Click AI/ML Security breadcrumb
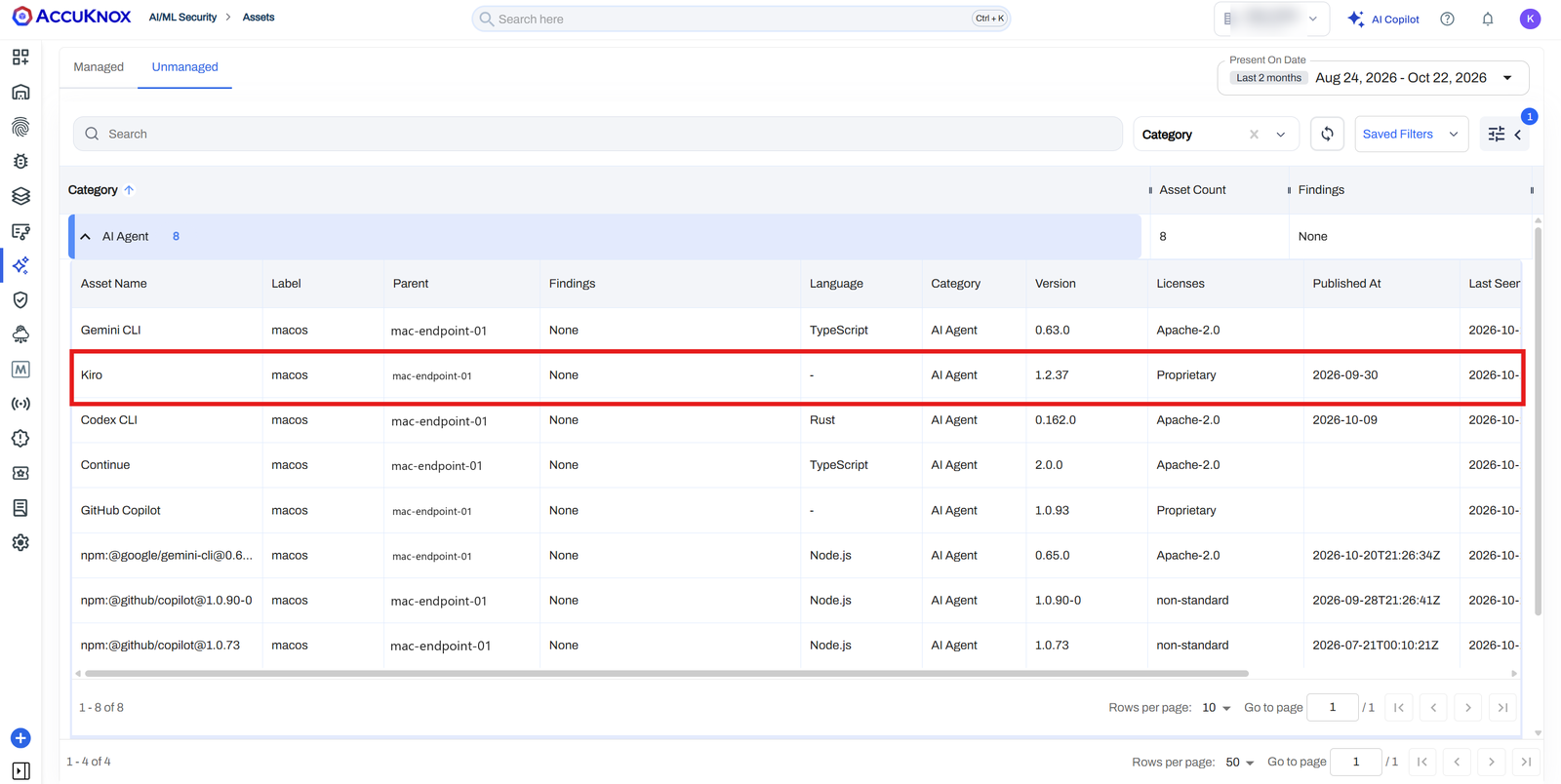 [x=182, y=18]
